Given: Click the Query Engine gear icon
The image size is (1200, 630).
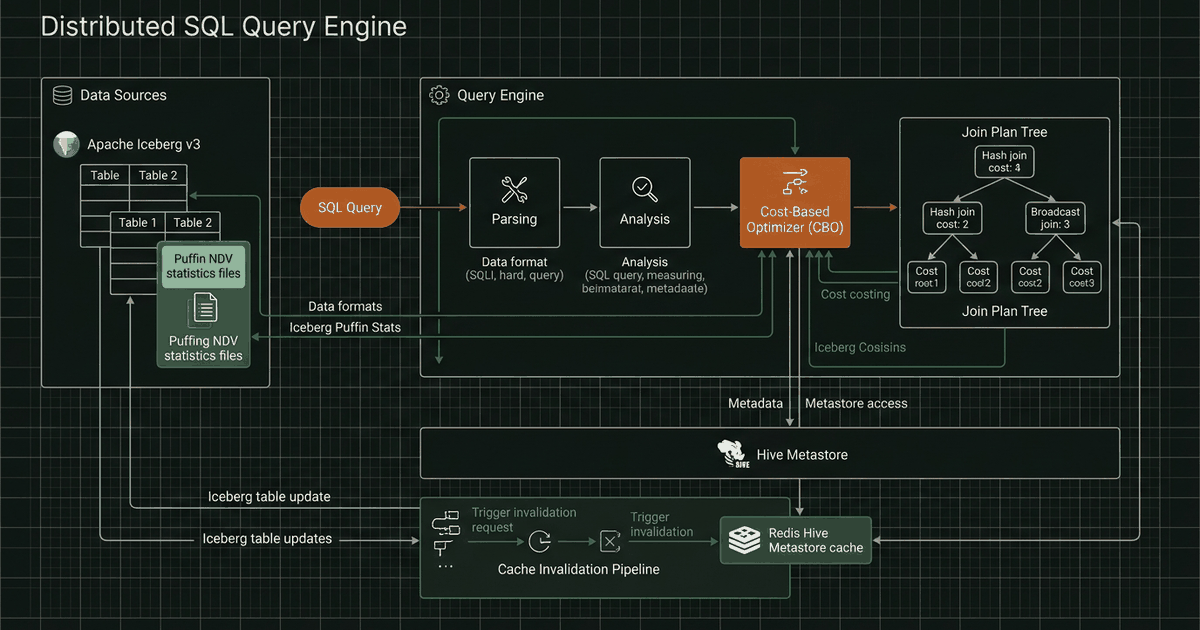Looking at the screenshot, I should pos(438,95).
